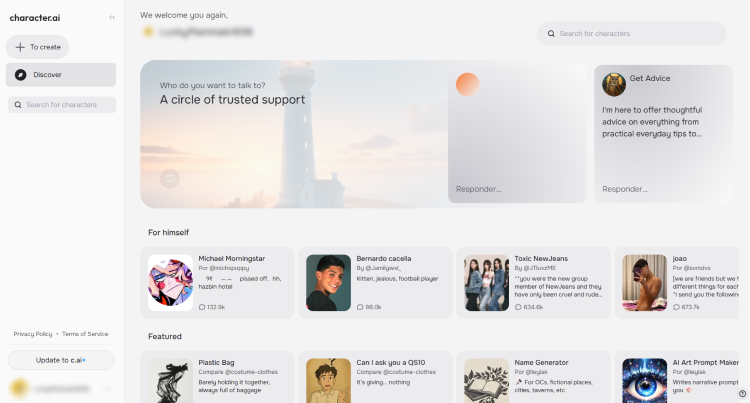Click the Get Advice owl avatar
Image resolution: width=750 pixels, height=403 pixels.
tap(614, 85)
